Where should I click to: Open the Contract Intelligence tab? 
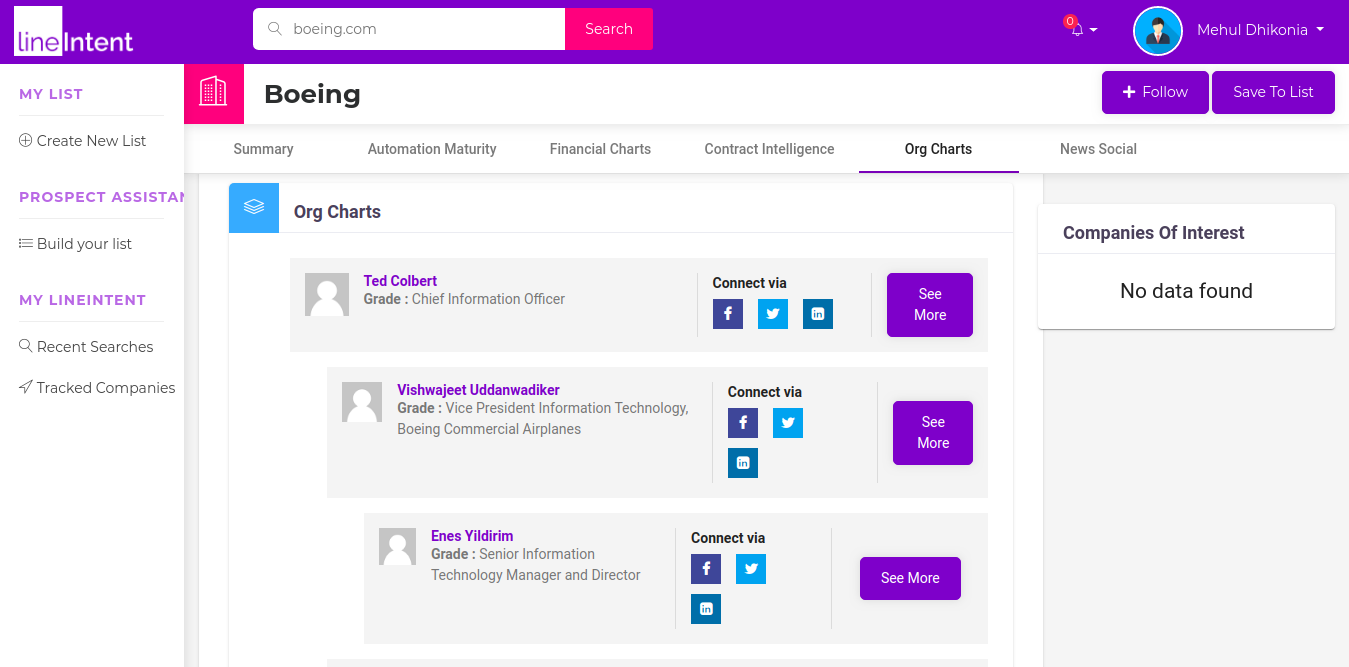(769, 149)
